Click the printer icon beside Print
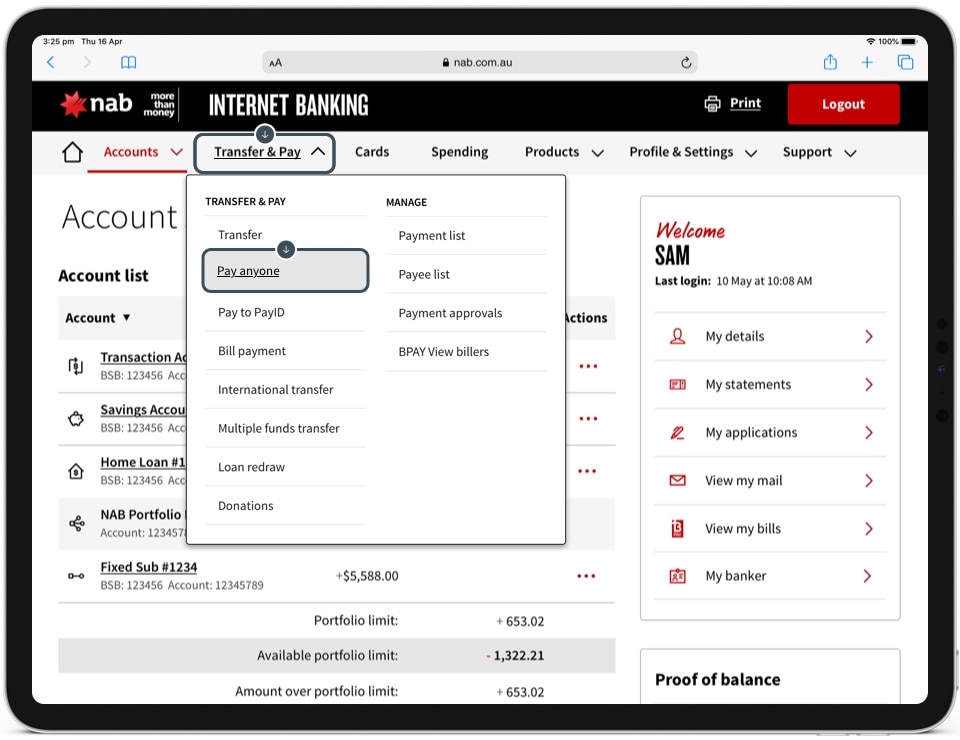The image size is (960, 740). click(x=712, y=103)
